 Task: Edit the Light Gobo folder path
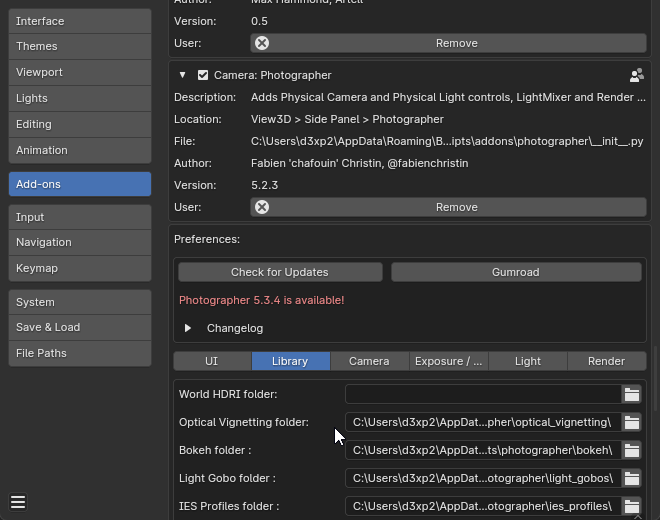[483, 478]
